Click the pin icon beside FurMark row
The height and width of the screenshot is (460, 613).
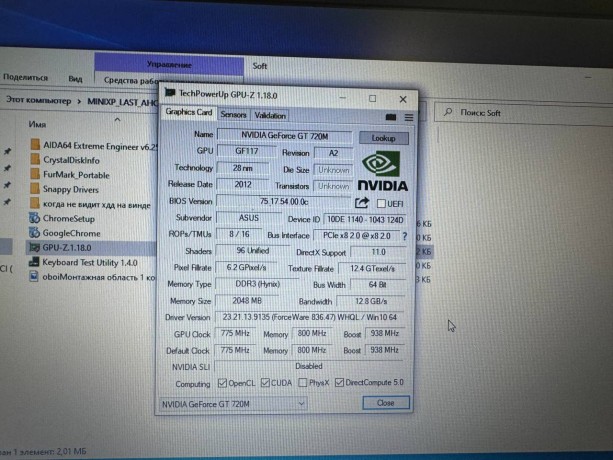(x=7, y=184)
